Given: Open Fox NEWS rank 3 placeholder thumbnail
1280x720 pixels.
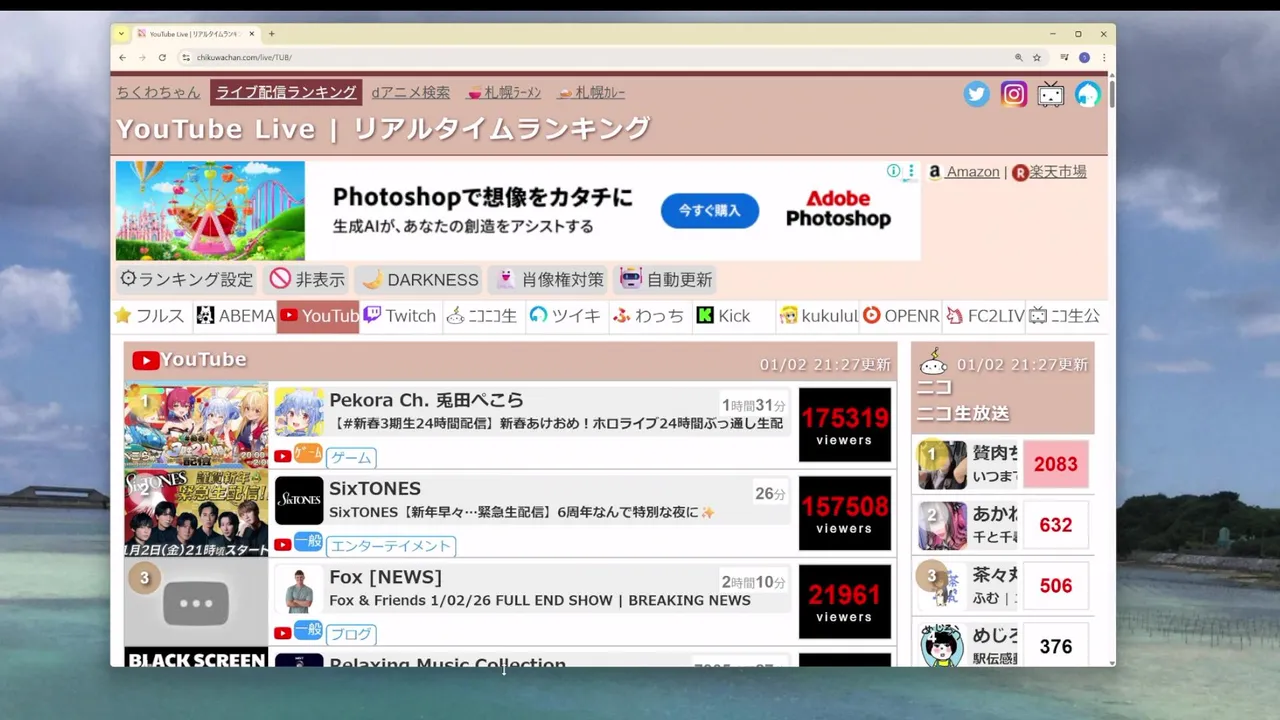Looking at the screenshot, I should (x=196, y=602).
